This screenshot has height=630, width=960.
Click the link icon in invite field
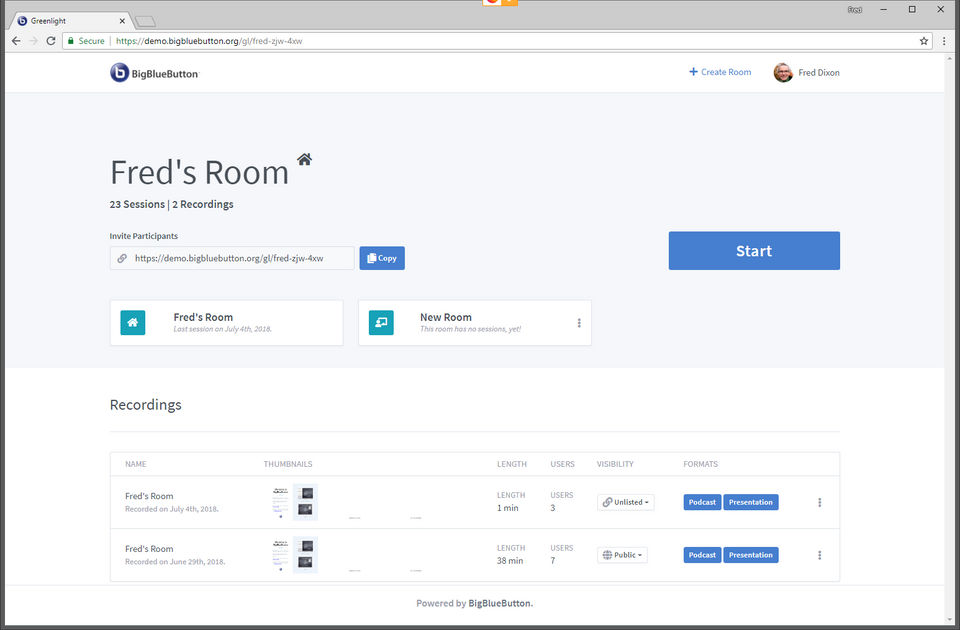click(x=122, y=258)
